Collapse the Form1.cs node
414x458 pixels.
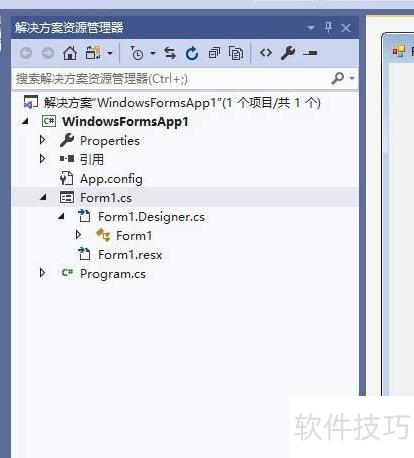click(43, 197)
